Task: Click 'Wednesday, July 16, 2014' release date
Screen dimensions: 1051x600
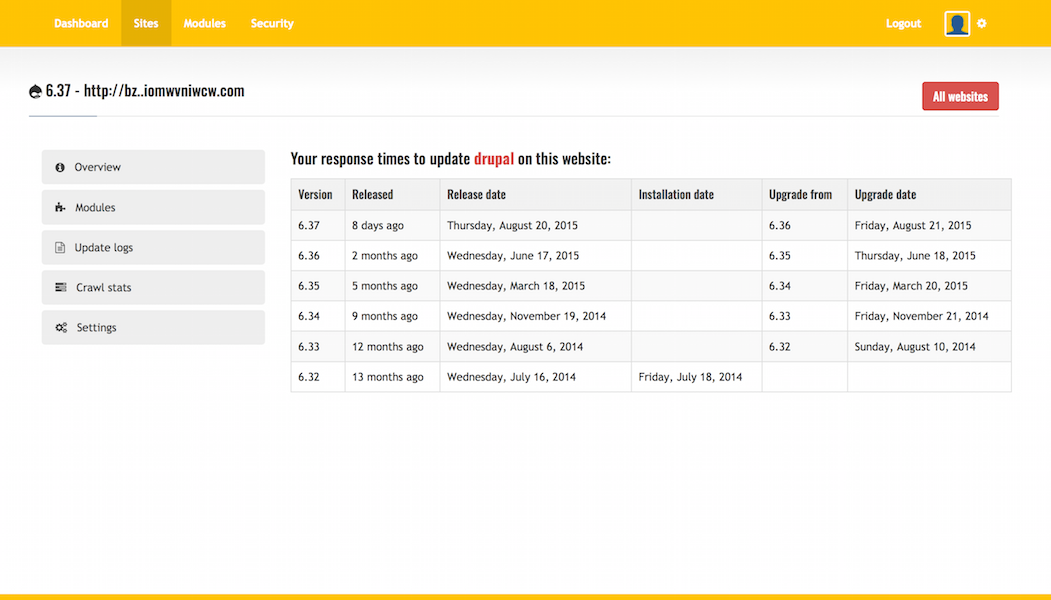Action: 511,377
